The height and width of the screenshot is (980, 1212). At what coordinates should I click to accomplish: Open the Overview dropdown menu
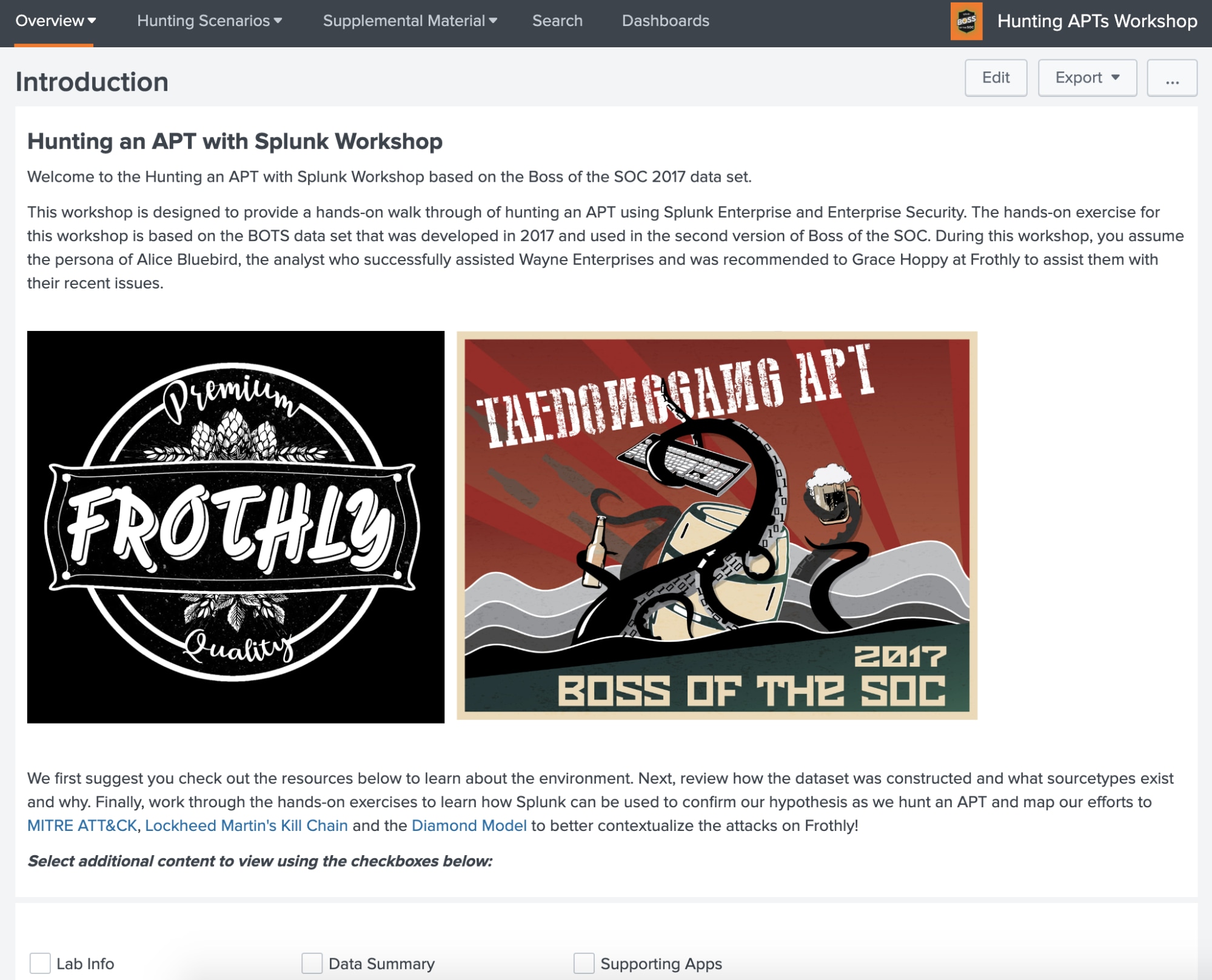[x=55, y=21]
